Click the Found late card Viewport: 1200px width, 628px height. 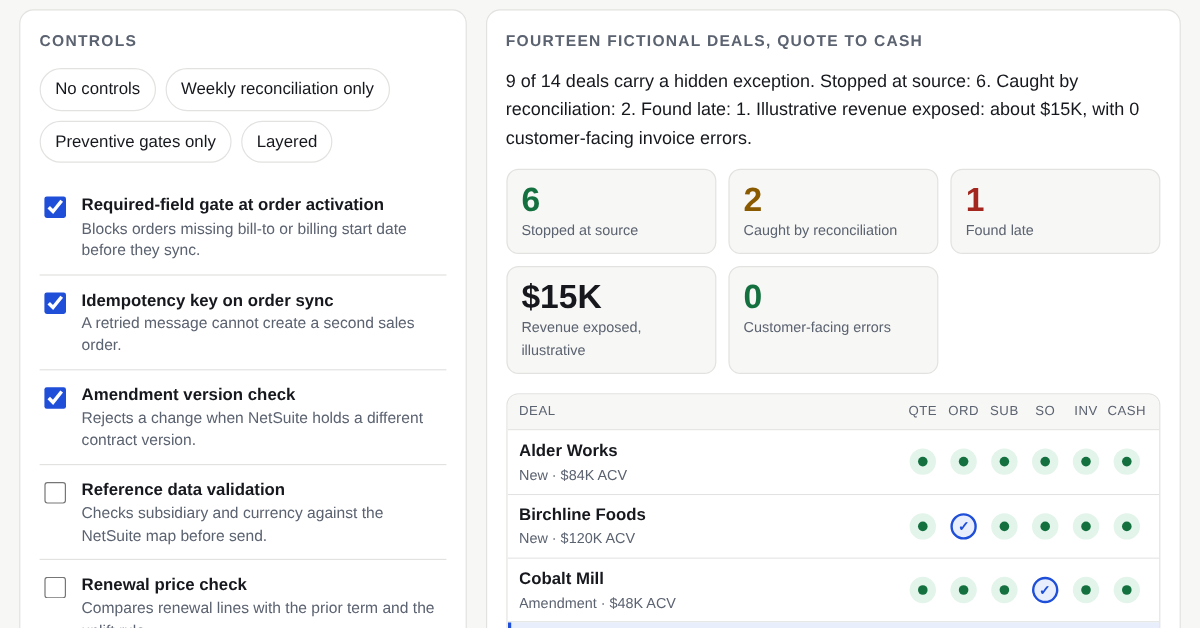1055,211
